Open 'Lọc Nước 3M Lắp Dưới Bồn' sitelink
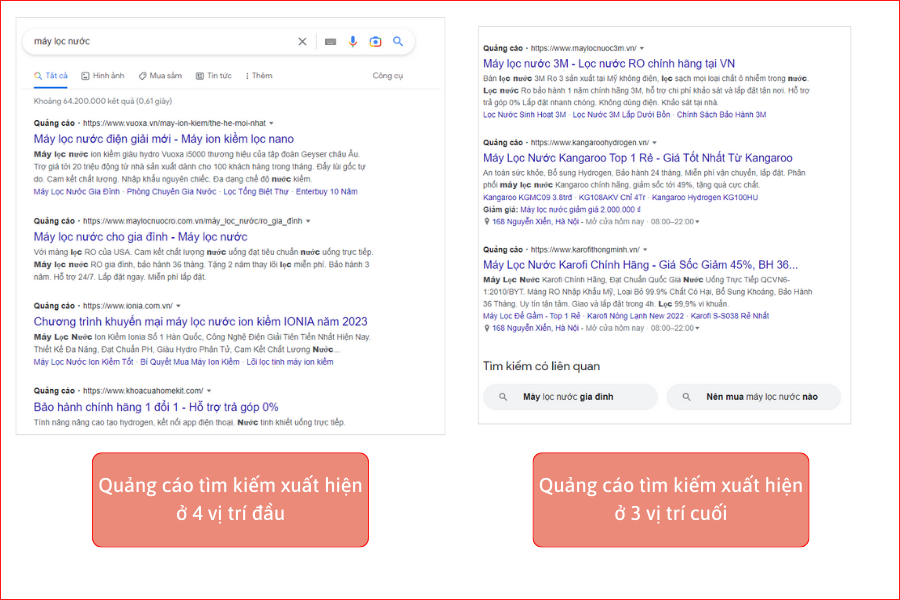 (621, 115)
